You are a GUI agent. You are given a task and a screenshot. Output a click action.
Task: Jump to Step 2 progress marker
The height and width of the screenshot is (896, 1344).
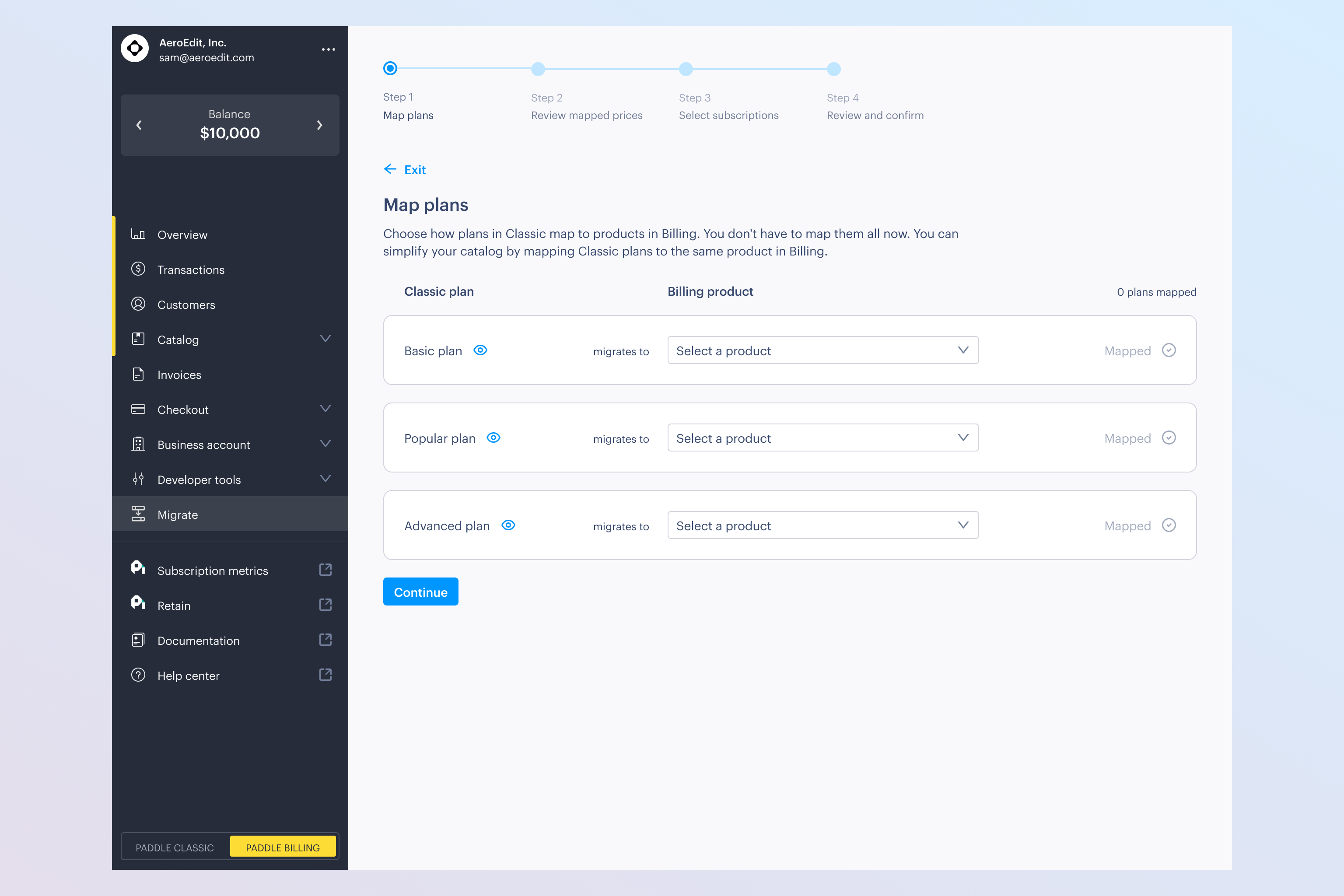(538, 69)
